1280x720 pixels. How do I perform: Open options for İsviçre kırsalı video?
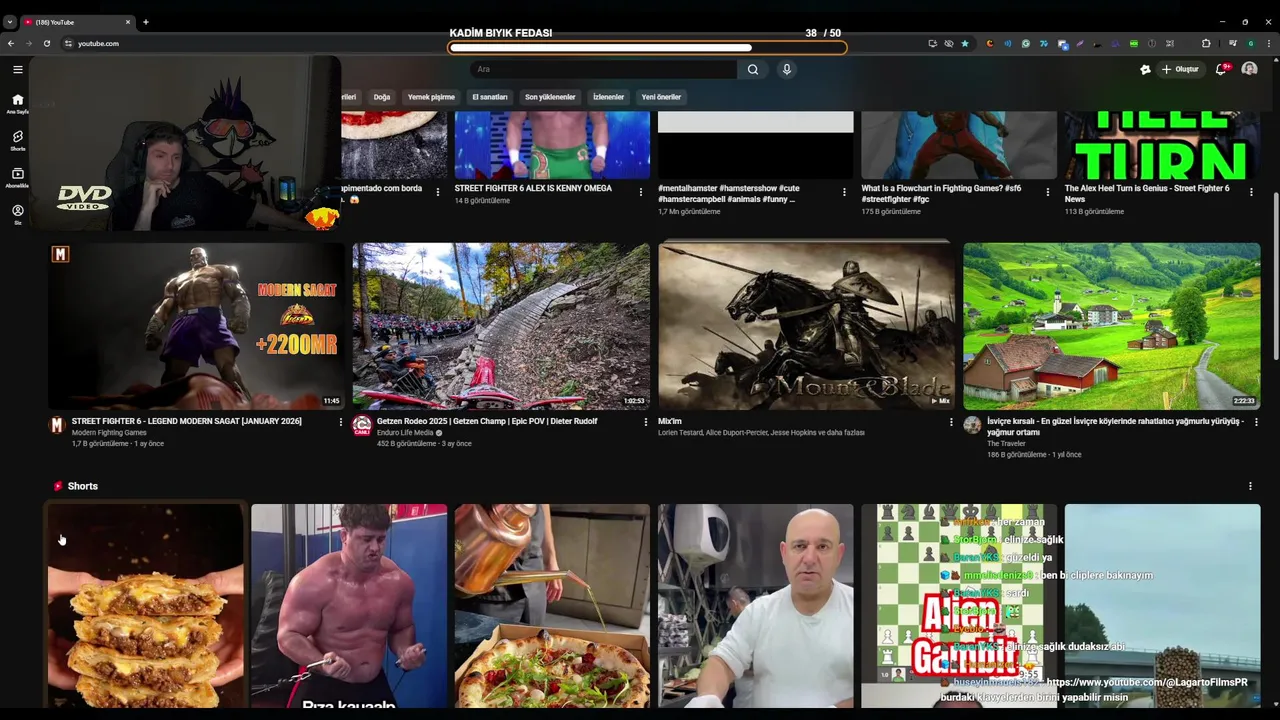coord(1255,422)
